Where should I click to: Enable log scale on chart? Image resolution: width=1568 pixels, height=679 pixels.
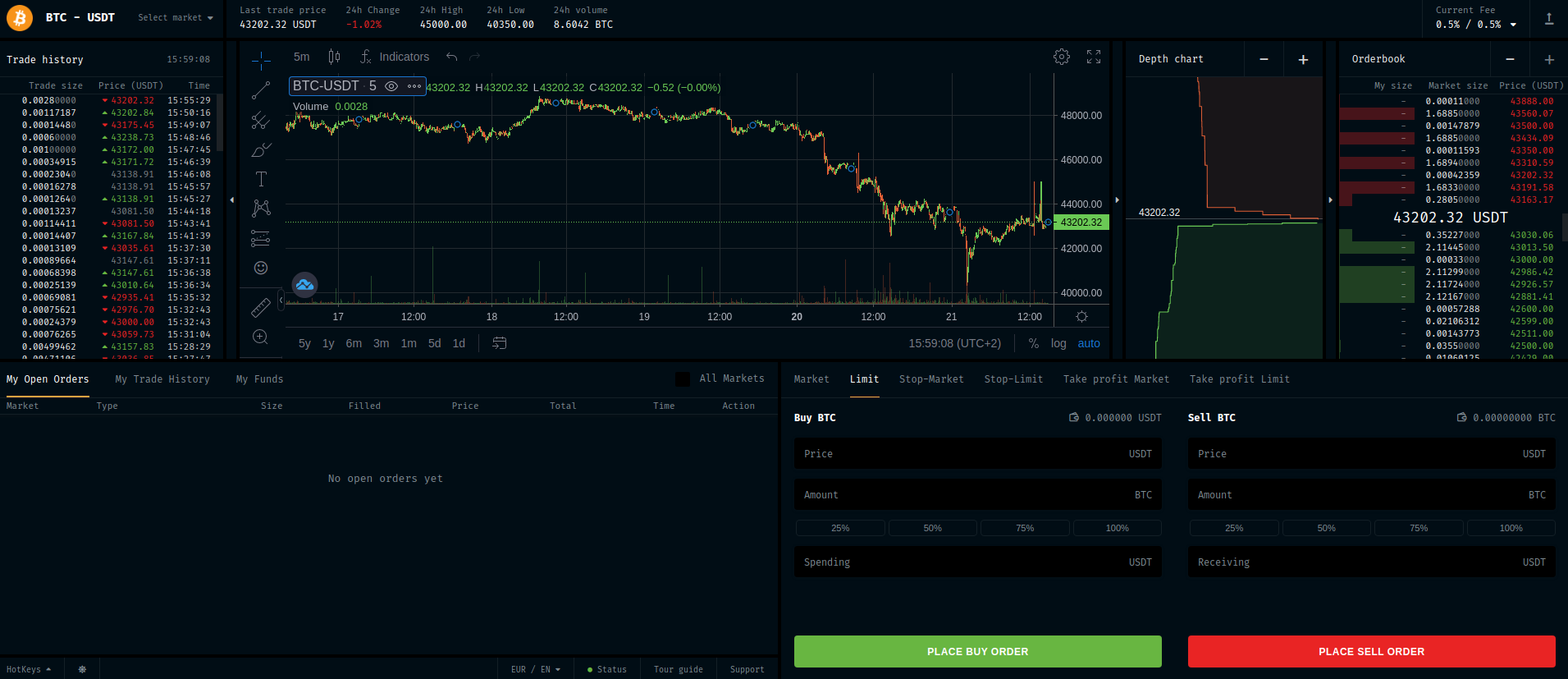1058,343
